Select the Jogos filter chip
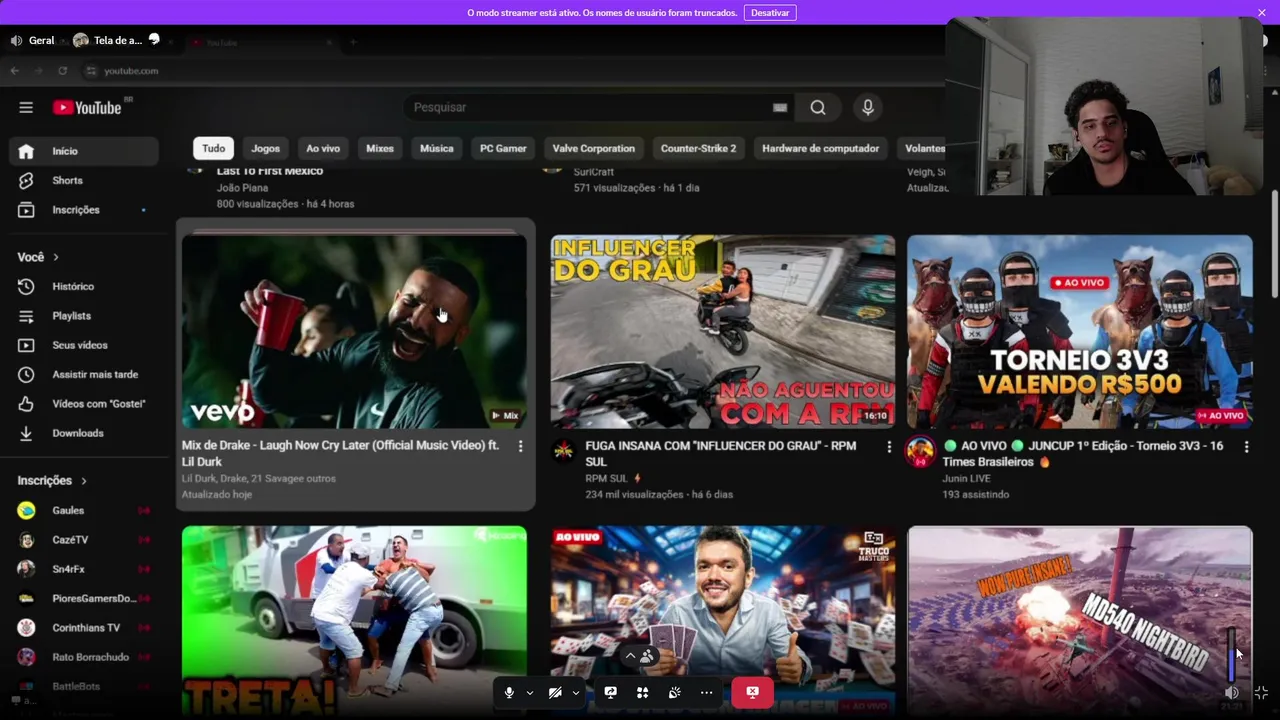 [265, 148]
